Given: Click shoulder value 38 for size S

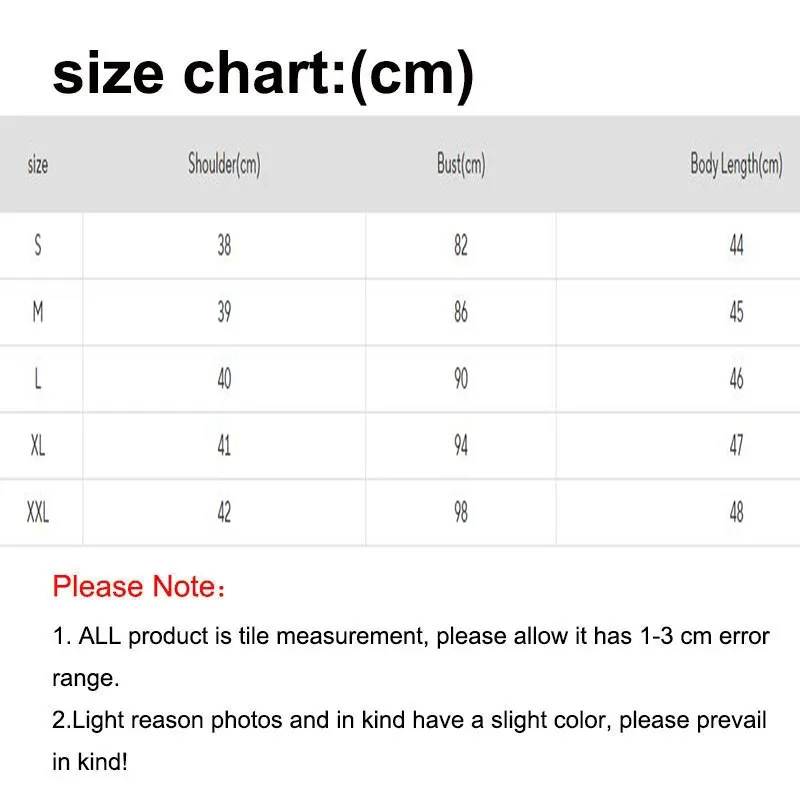Looking at the screenshot, I should [x=224, y=245].
